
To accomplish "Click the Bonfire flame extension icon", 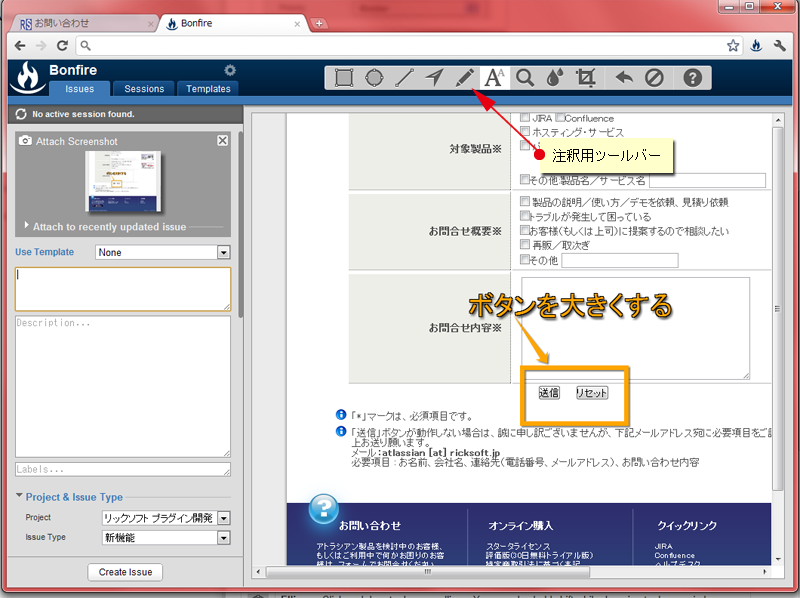I will pyautogui.click(x=756, y=45).
